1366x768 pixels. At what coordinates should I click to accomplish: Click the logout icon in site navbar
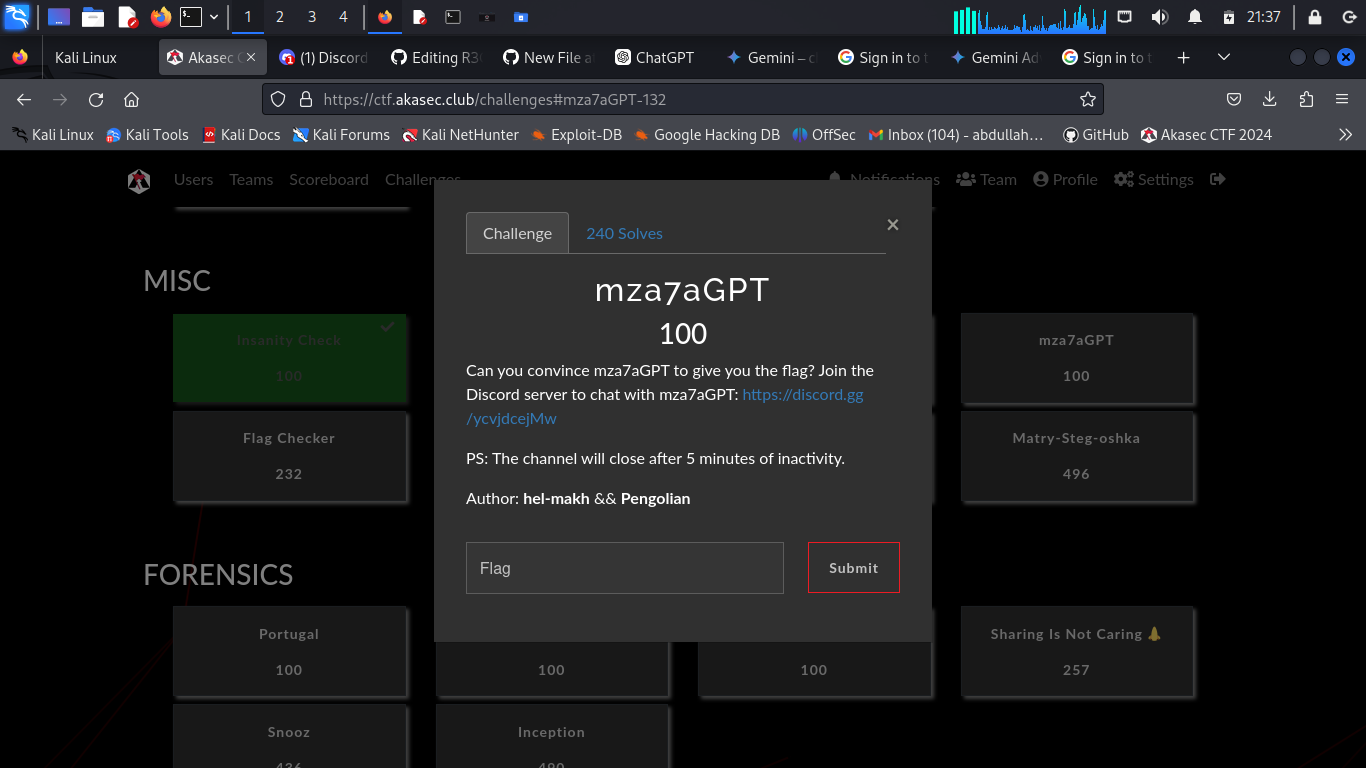pyautogui.click(x=1217, y=180)
